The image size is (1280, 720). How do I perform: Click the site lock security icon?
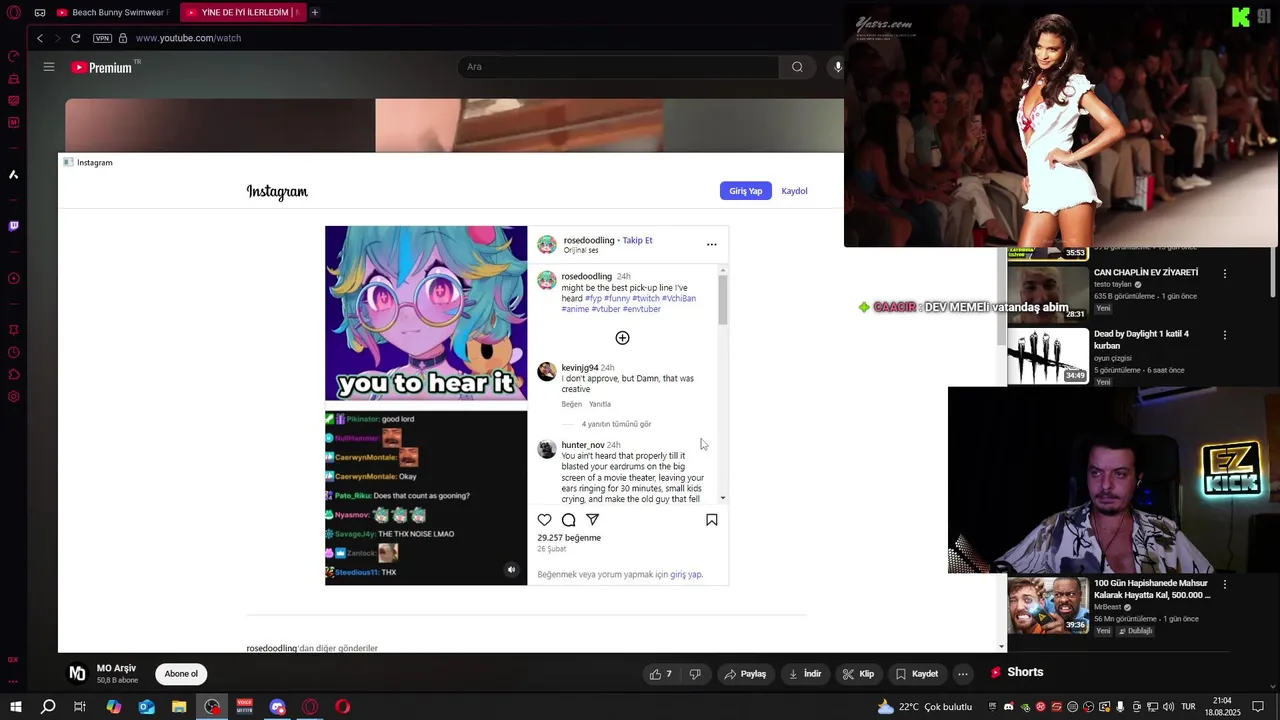[x=123, y=38]
